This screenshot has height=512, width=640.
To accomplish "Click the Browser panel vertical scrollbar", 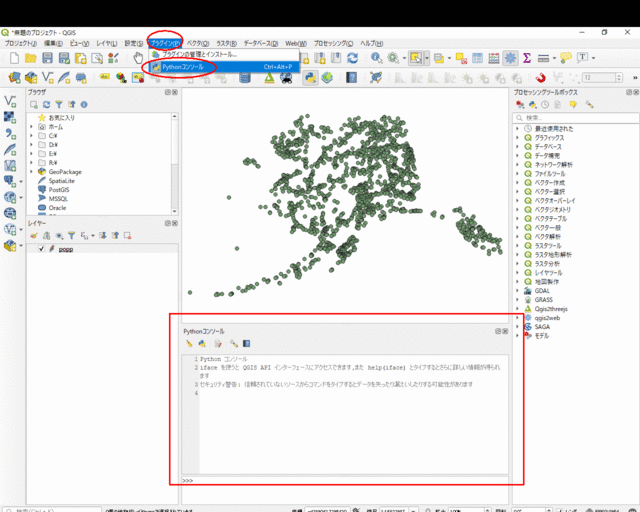I will [175, 163].
